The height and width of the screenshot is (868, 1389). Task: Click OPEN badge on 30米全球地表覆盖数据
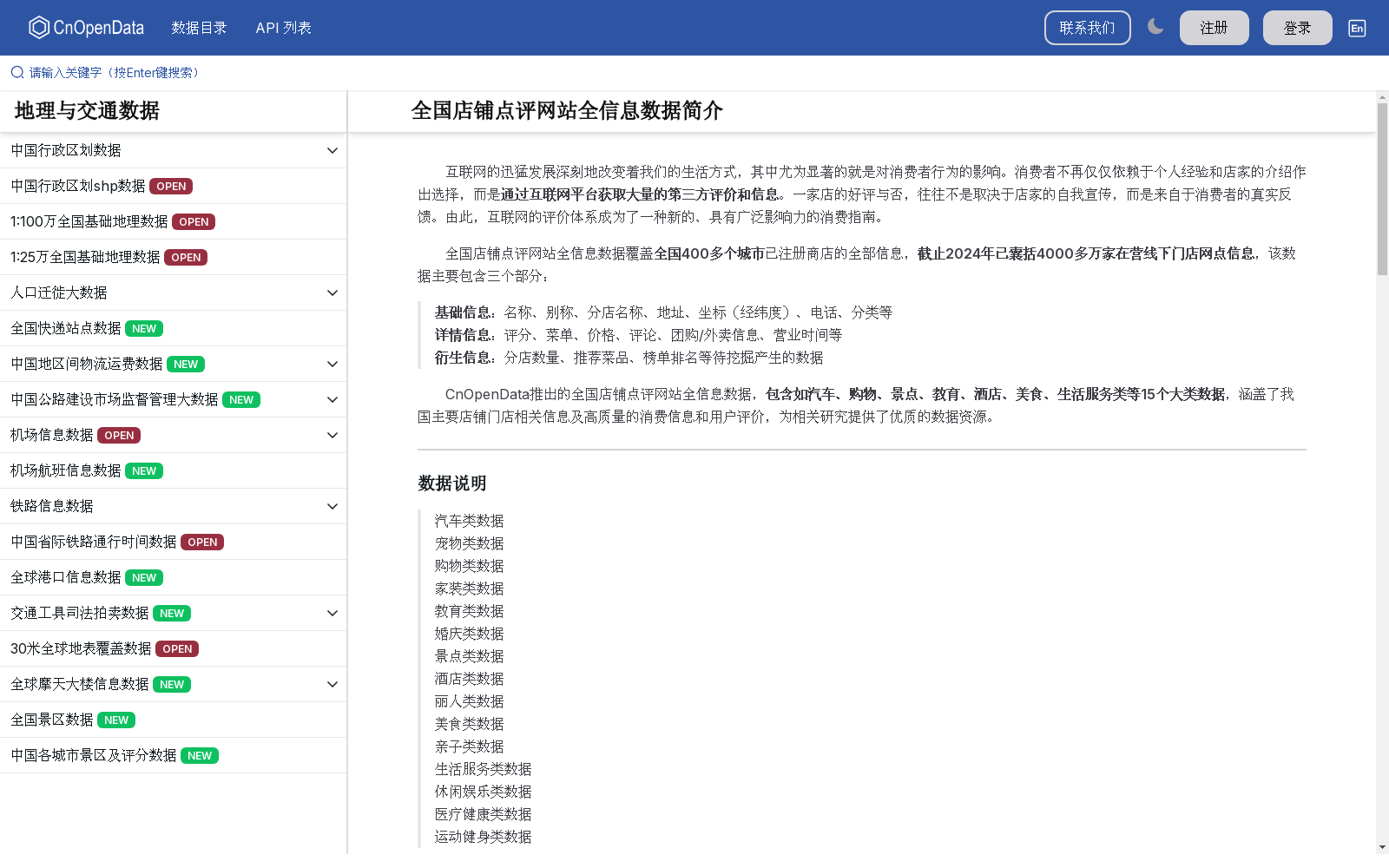click(x=177, y=649)
